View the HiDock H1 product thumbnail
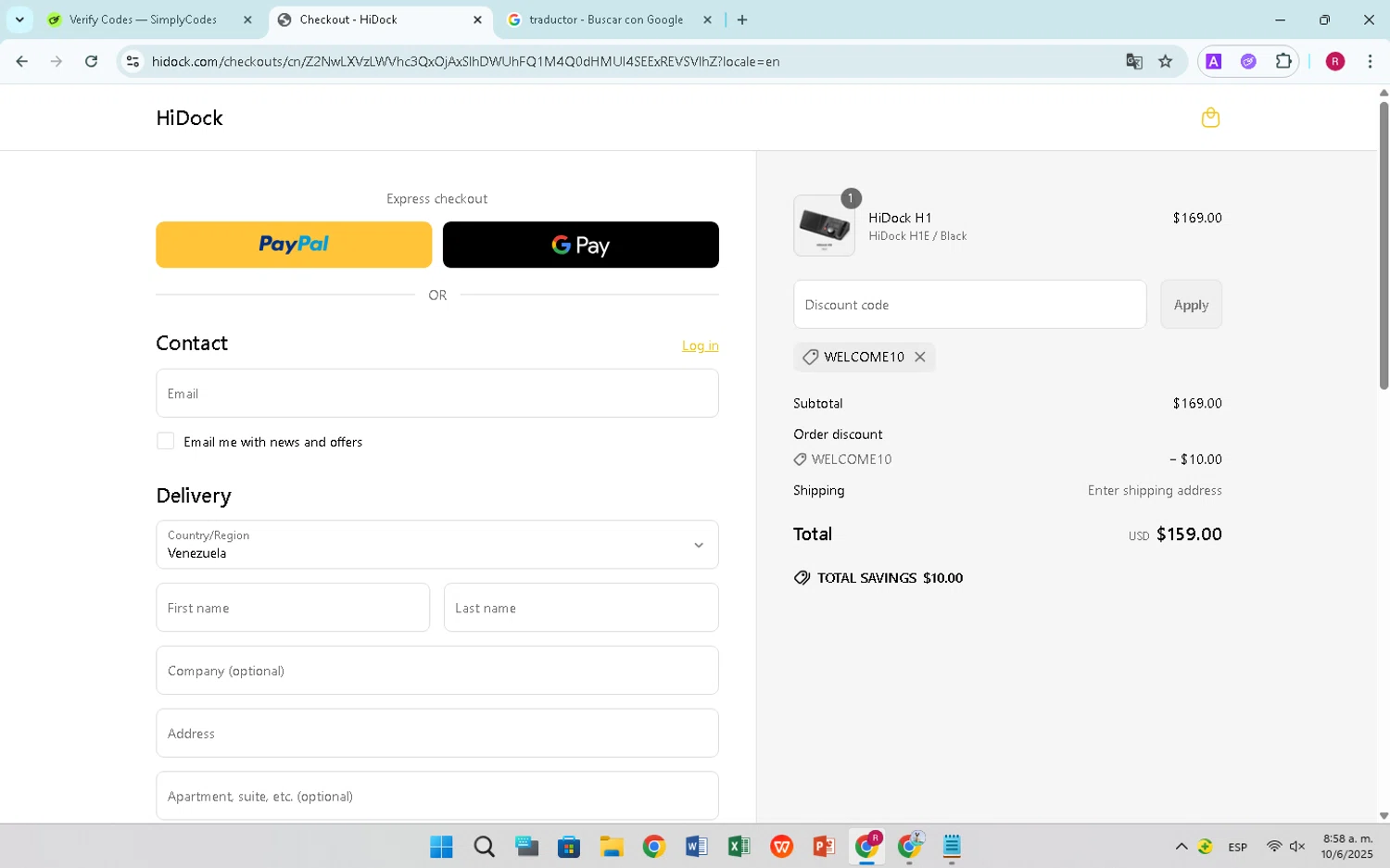The width and height of the screenshot is (1390, 868). pos(824,225)
